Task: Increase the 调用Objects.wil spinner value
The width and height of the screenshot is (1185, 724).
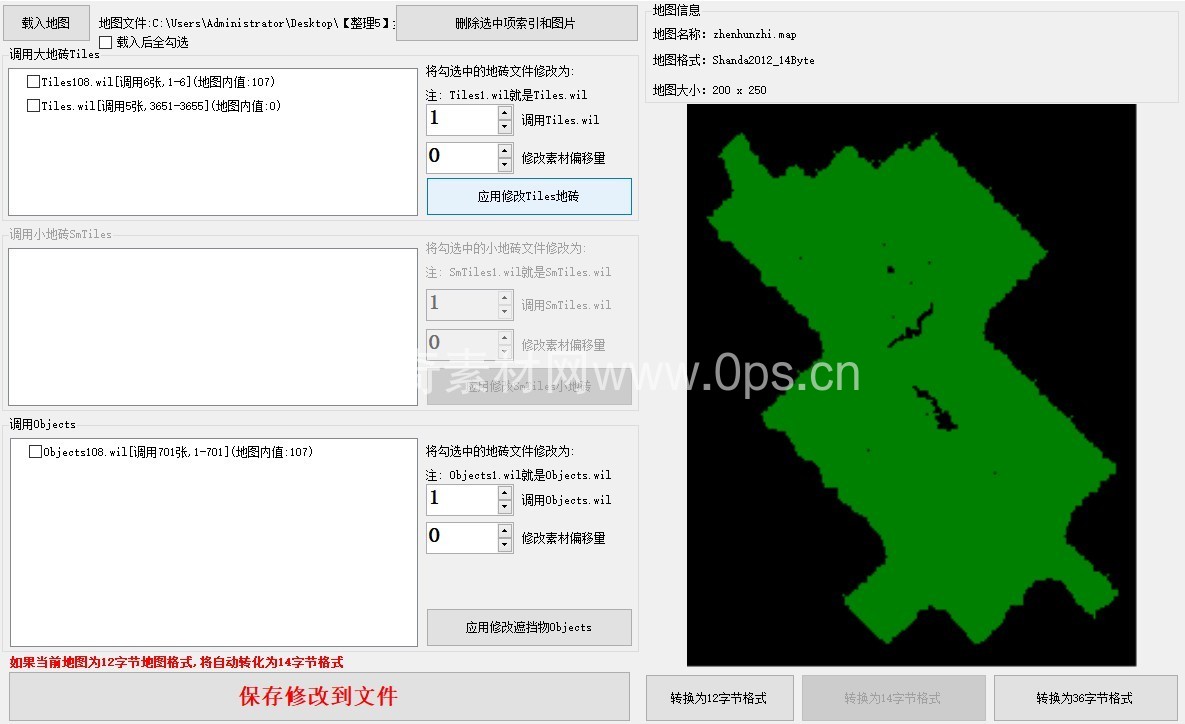Action: tap(505, 493)
